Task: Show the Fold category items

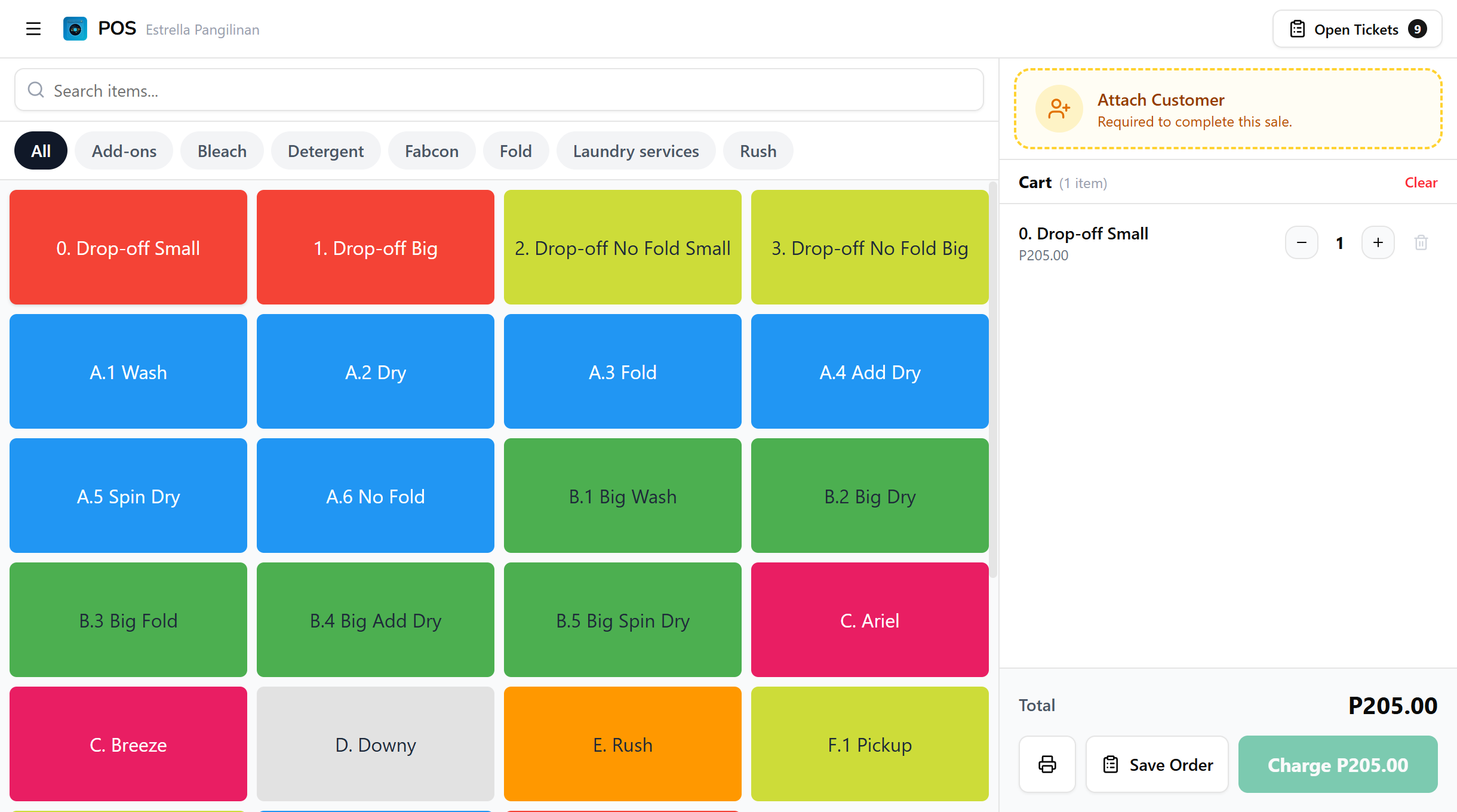Action: coord(516,151)
